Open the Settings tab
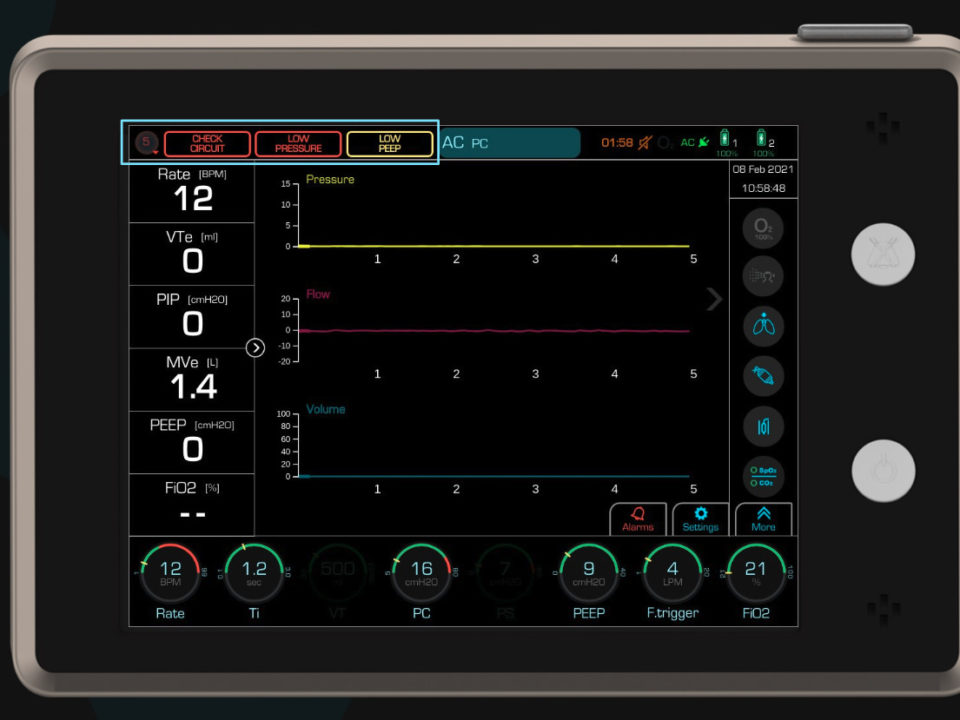The image size is (960, 720). (x=700, y=519)
